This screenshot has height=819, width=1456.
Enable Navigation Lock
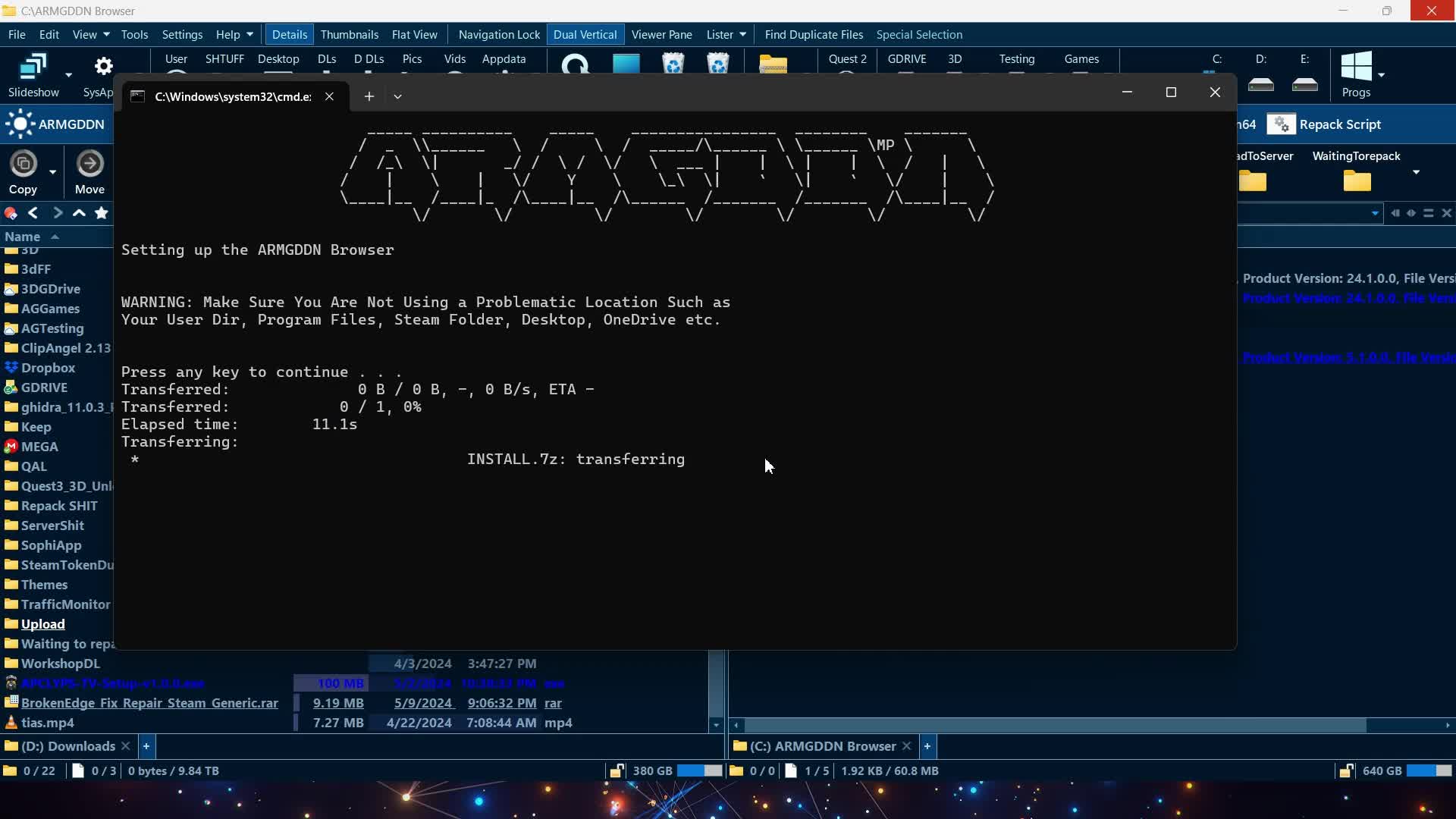point(498,34)
